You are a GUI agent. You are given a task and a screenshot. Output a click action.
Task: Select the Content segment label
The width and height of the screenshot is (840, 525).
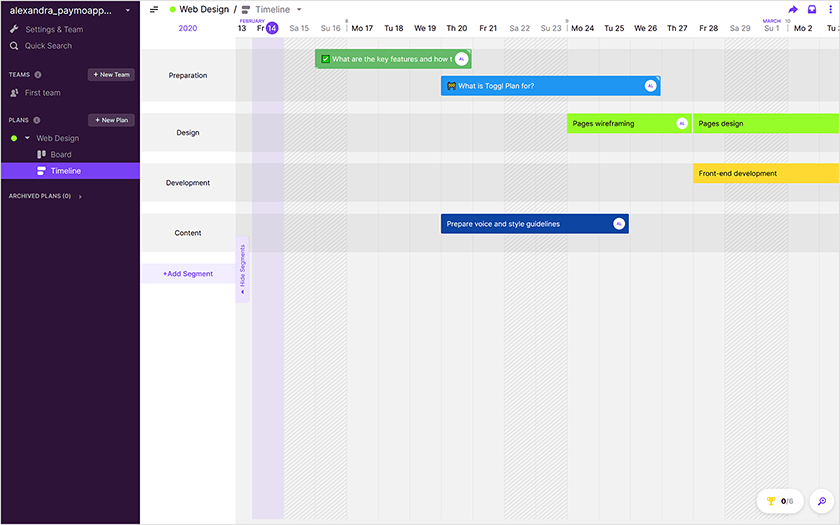pyautogui.click(x=188, y=233)
